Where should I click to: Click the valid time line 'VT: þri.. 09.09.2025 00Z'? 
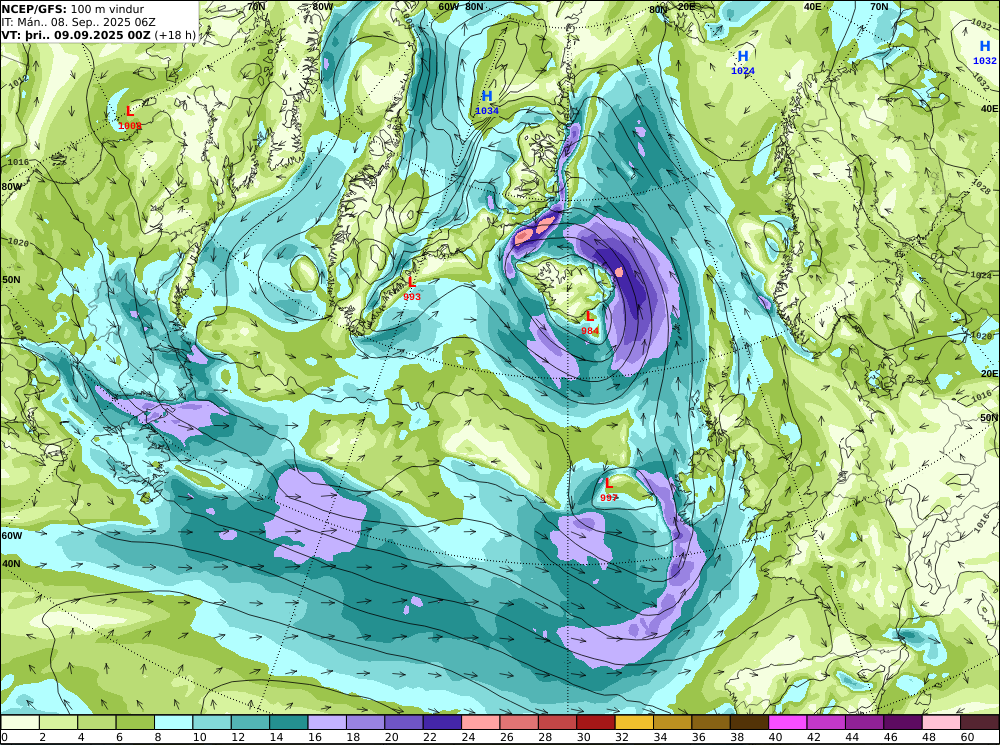[76, 35]
